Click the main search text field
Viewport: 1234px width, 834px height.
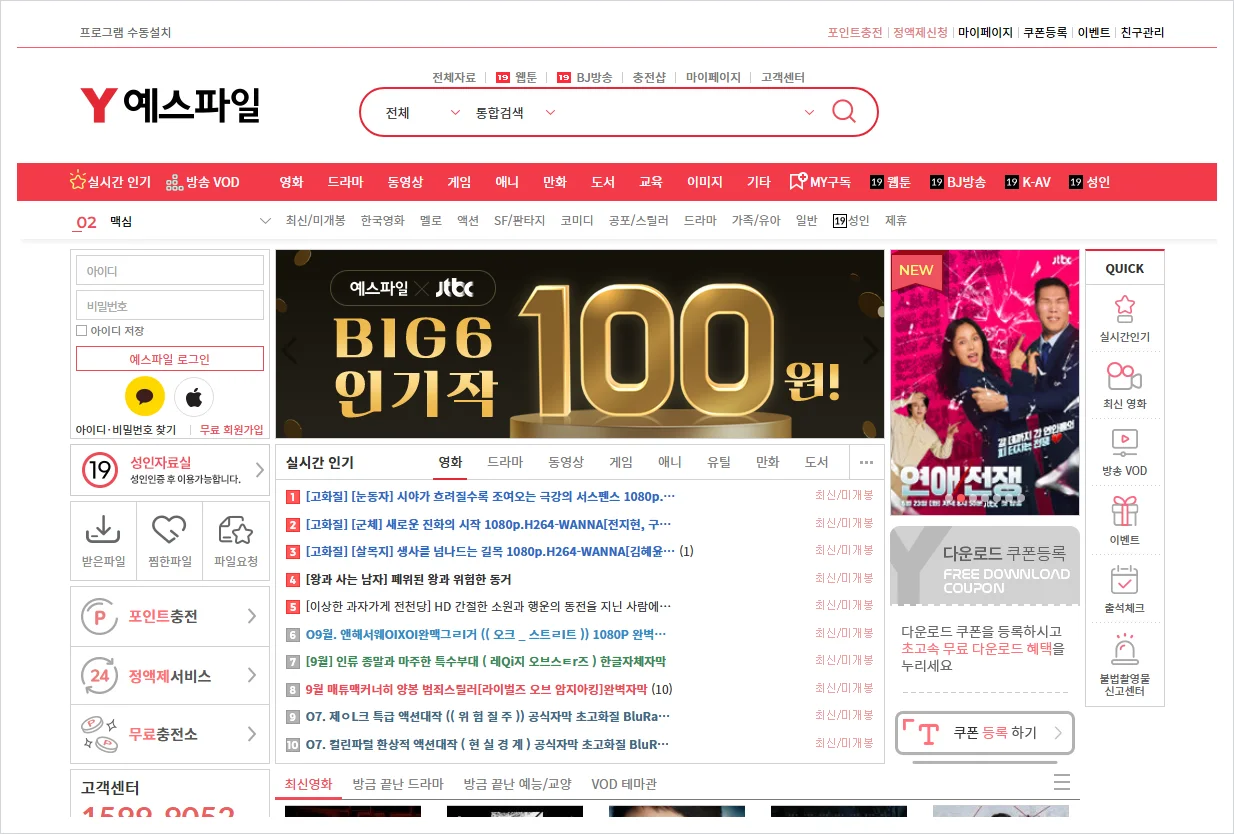680,112
